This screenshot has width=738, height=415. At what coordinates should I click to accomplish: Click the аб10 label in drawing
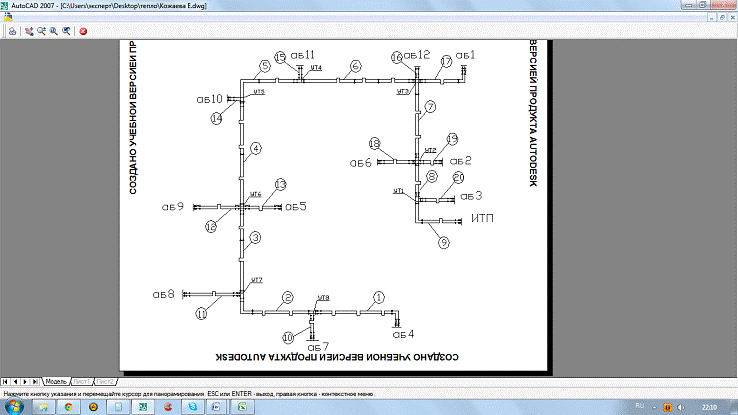click(209, 99)
